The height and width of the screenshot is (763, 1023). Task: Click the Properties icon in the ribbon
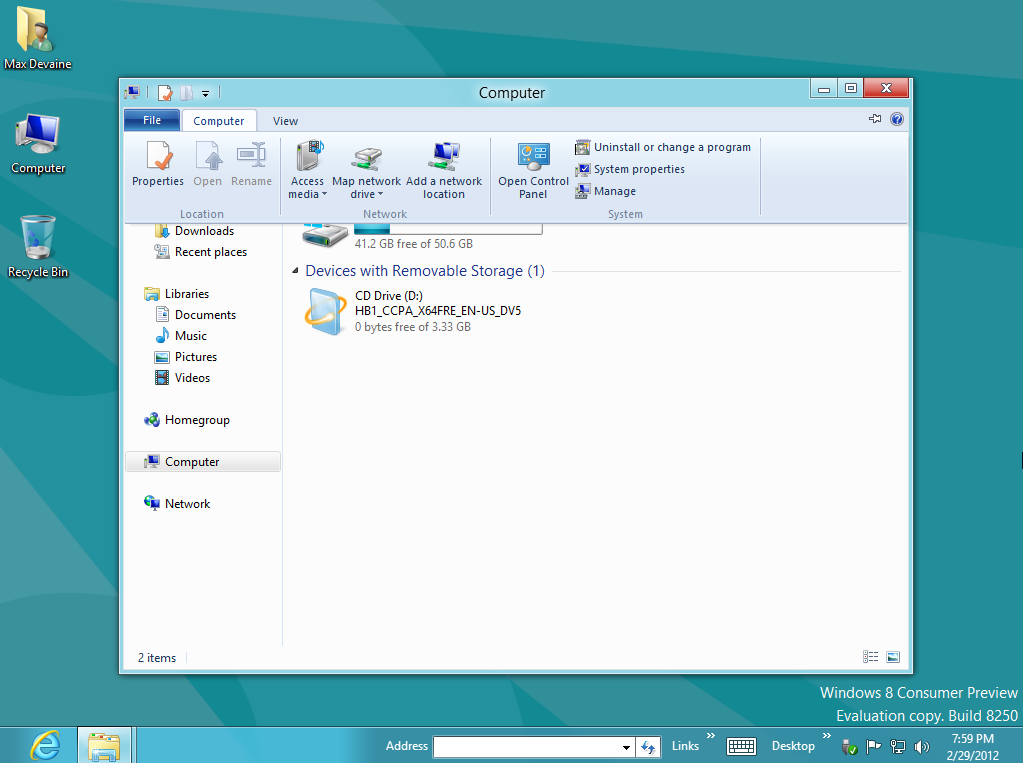pos(158,164)
